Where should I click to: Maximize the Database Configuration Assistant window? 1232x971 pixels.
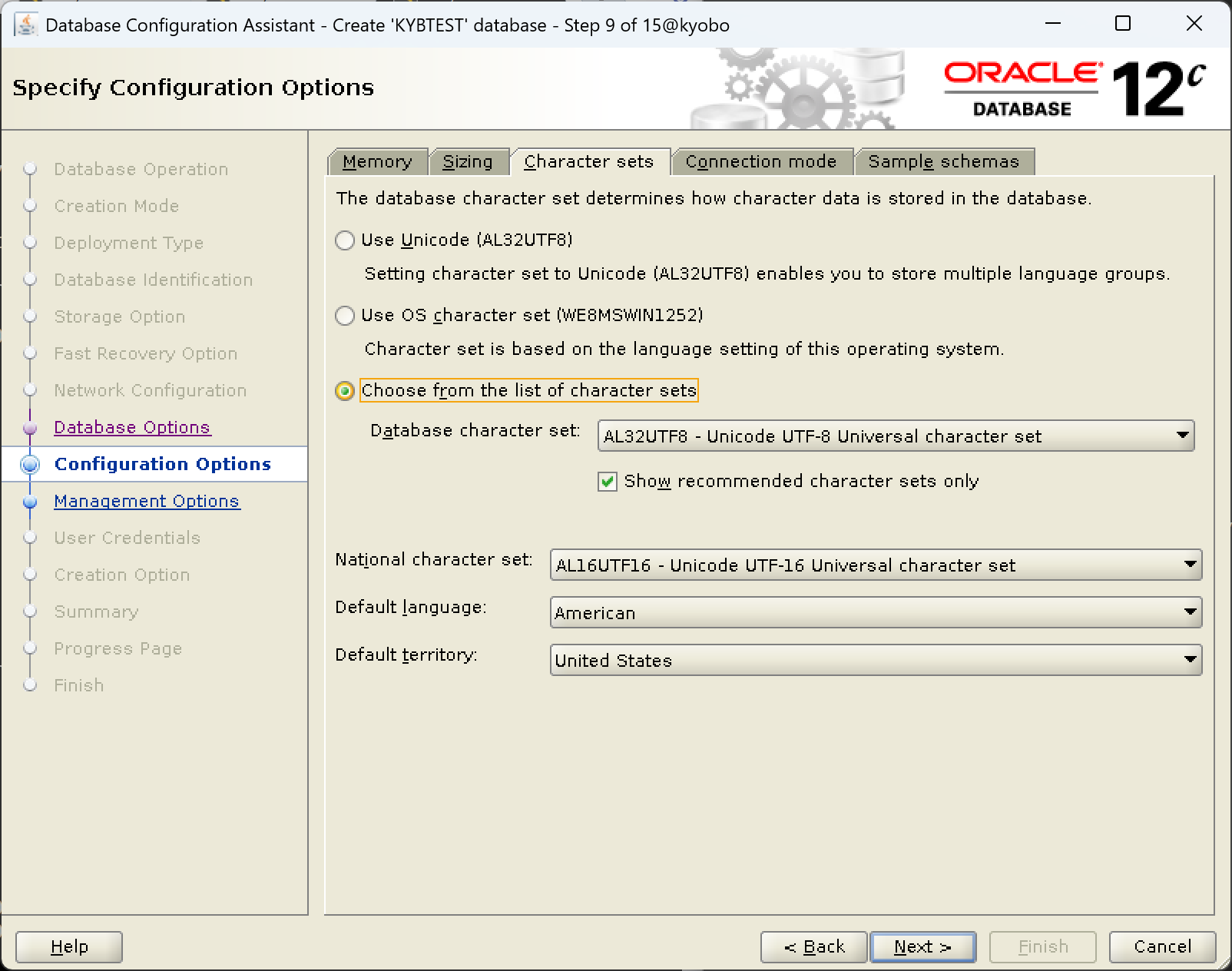(x=1123, y=24)
